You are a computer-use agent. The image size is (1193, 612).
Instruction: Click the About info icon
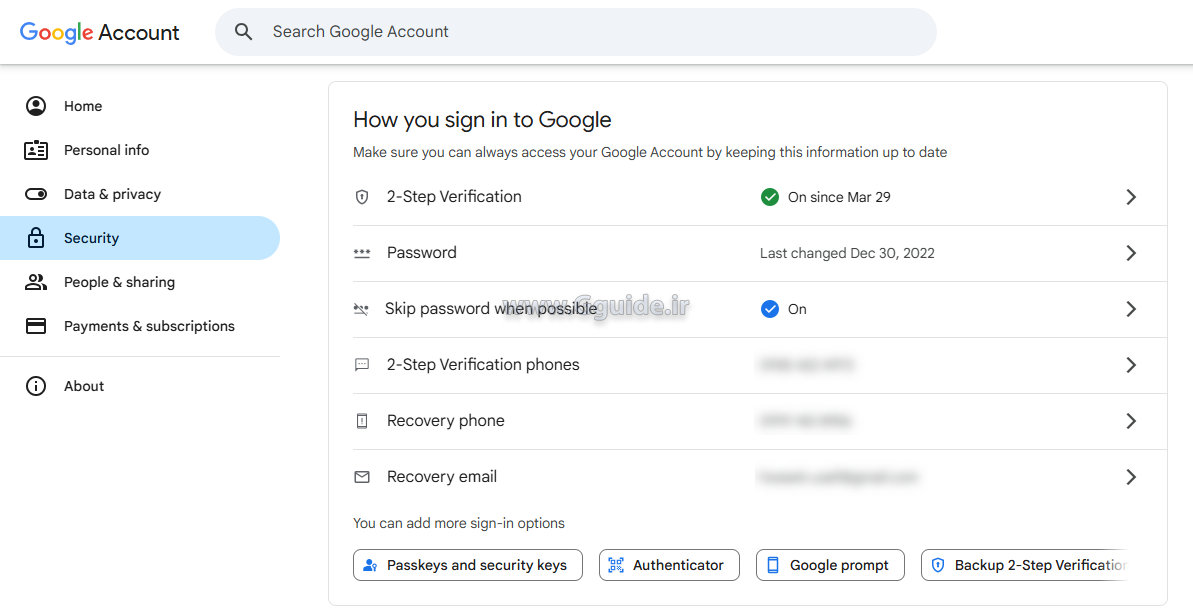tap(36, 386)
